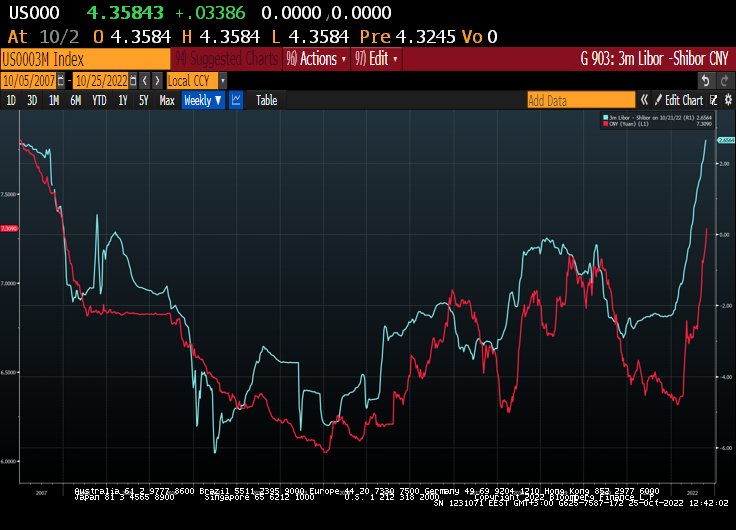This screenshot has width=736, height=530.
Task: Select the 3D time range tab
Action: (32, 100)
